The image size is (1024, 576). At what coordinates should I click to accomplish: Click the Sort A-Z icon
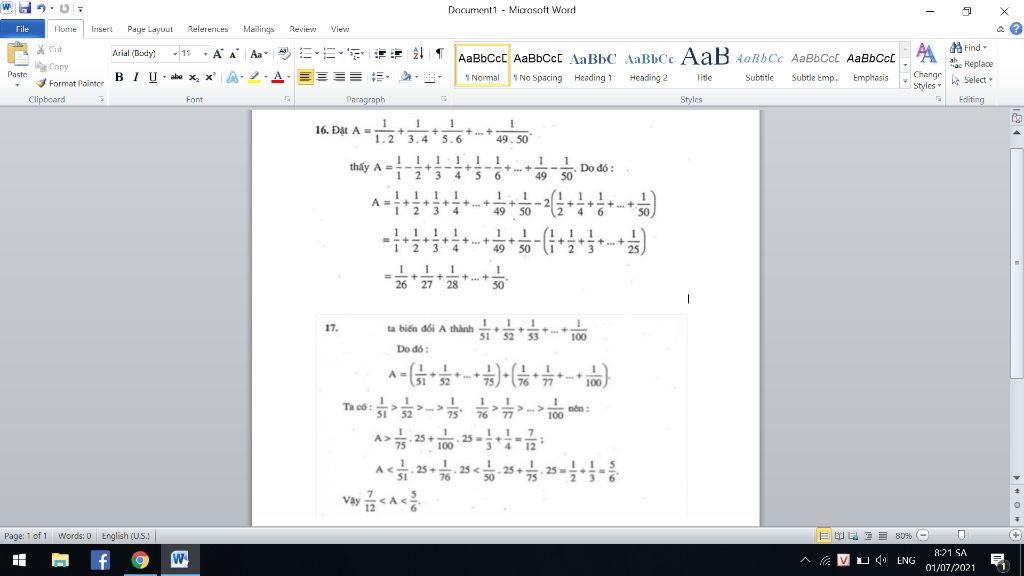tap(418, 54)
